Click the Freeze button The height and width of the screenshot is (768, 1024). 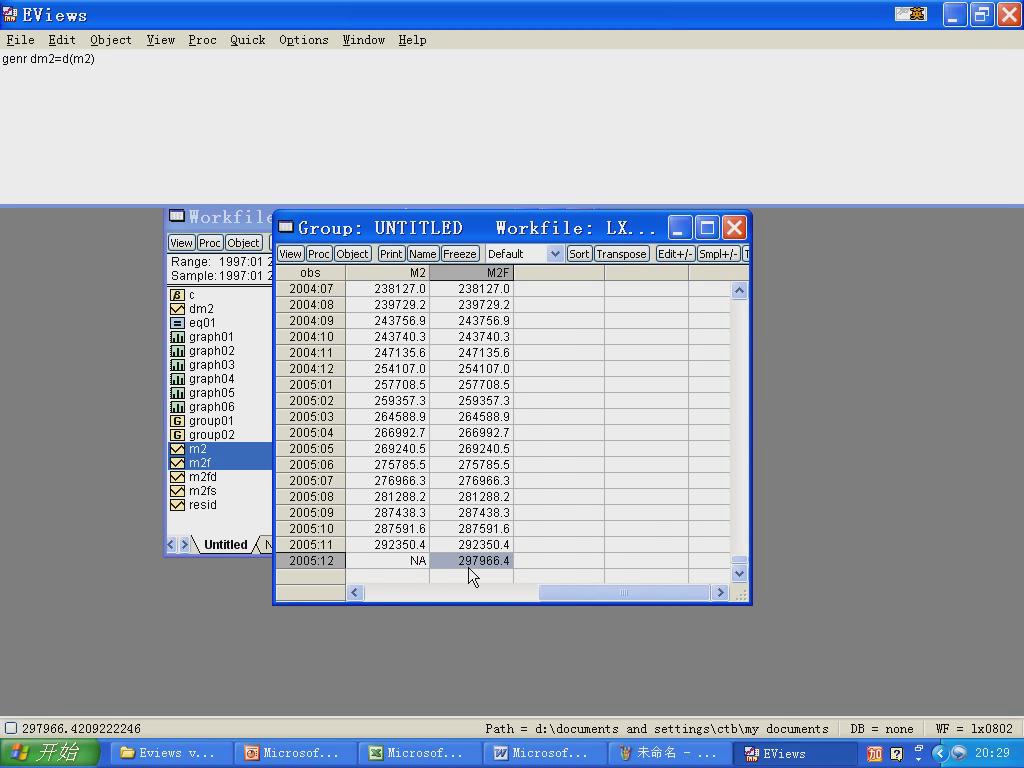pyautogui.click(x=460, y=254)
